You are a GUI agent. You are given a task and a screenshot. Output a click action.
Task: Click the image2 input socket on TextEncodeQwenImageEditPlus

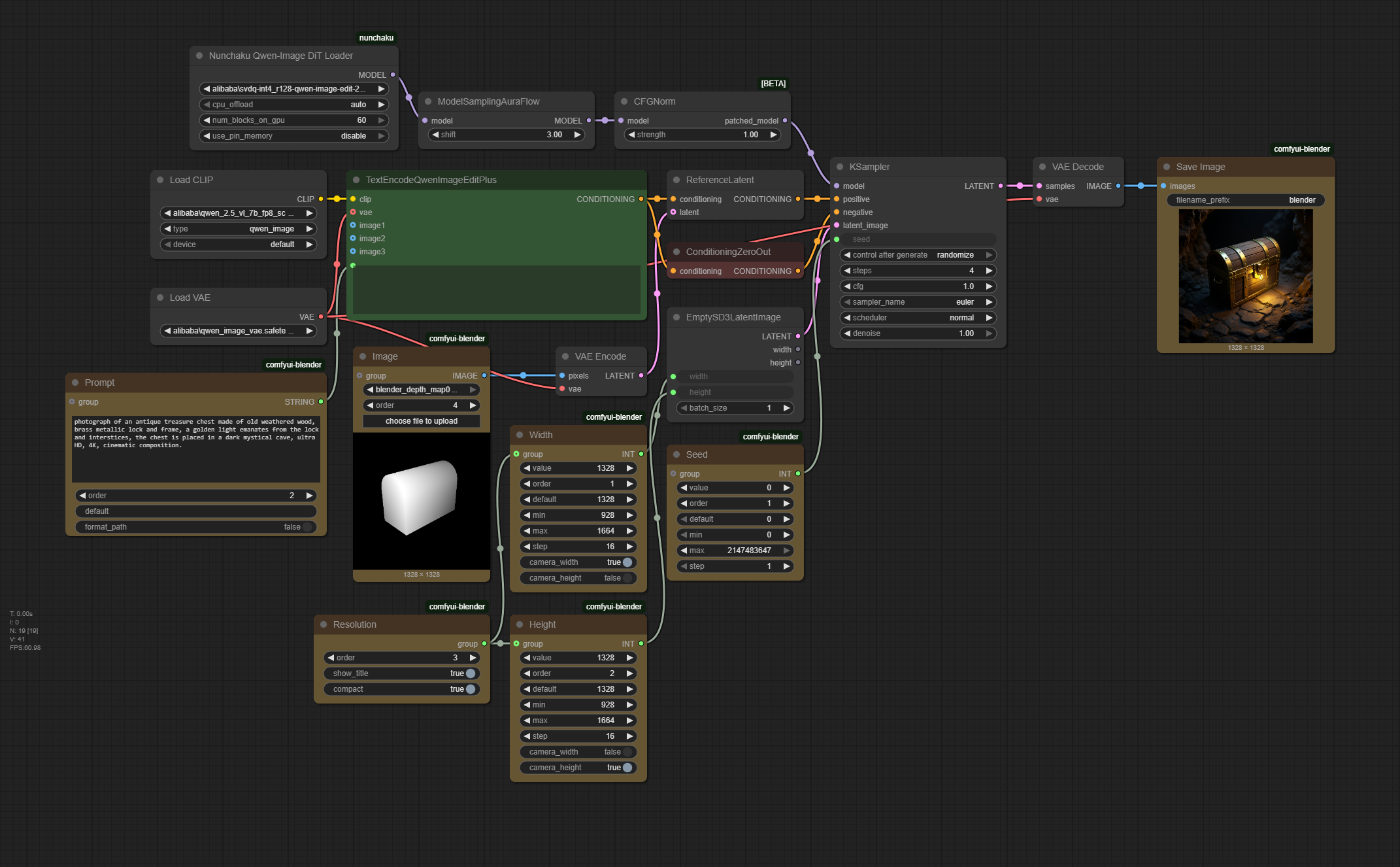pyautogui.click(x=353, y=238)
